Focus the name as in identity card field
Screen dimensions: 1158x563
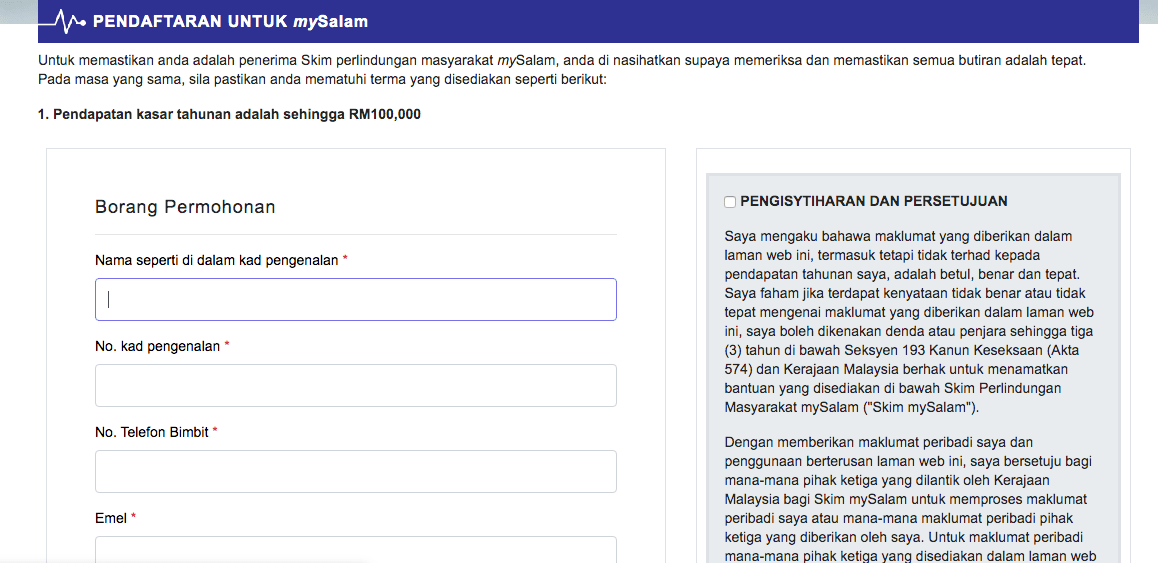tap(356, 299)
